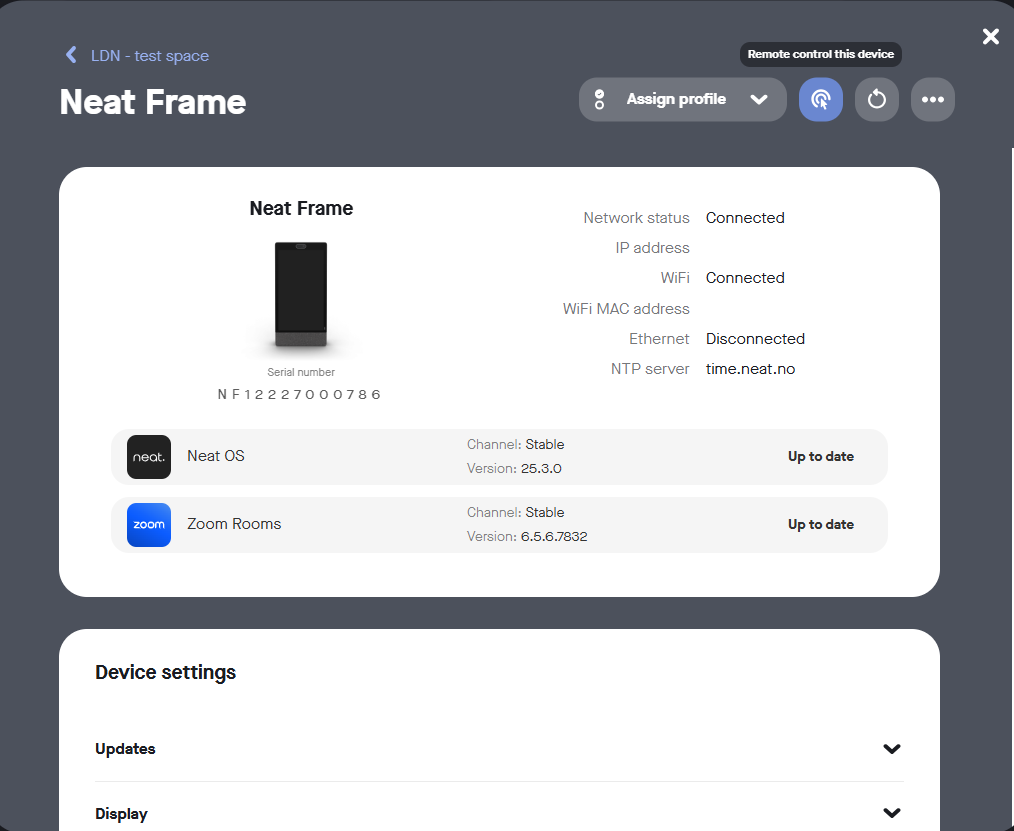The width and height of the screenshot is (1014, 831).
Task: Click the serial number NF12227000786
Action: pos(300,395)
